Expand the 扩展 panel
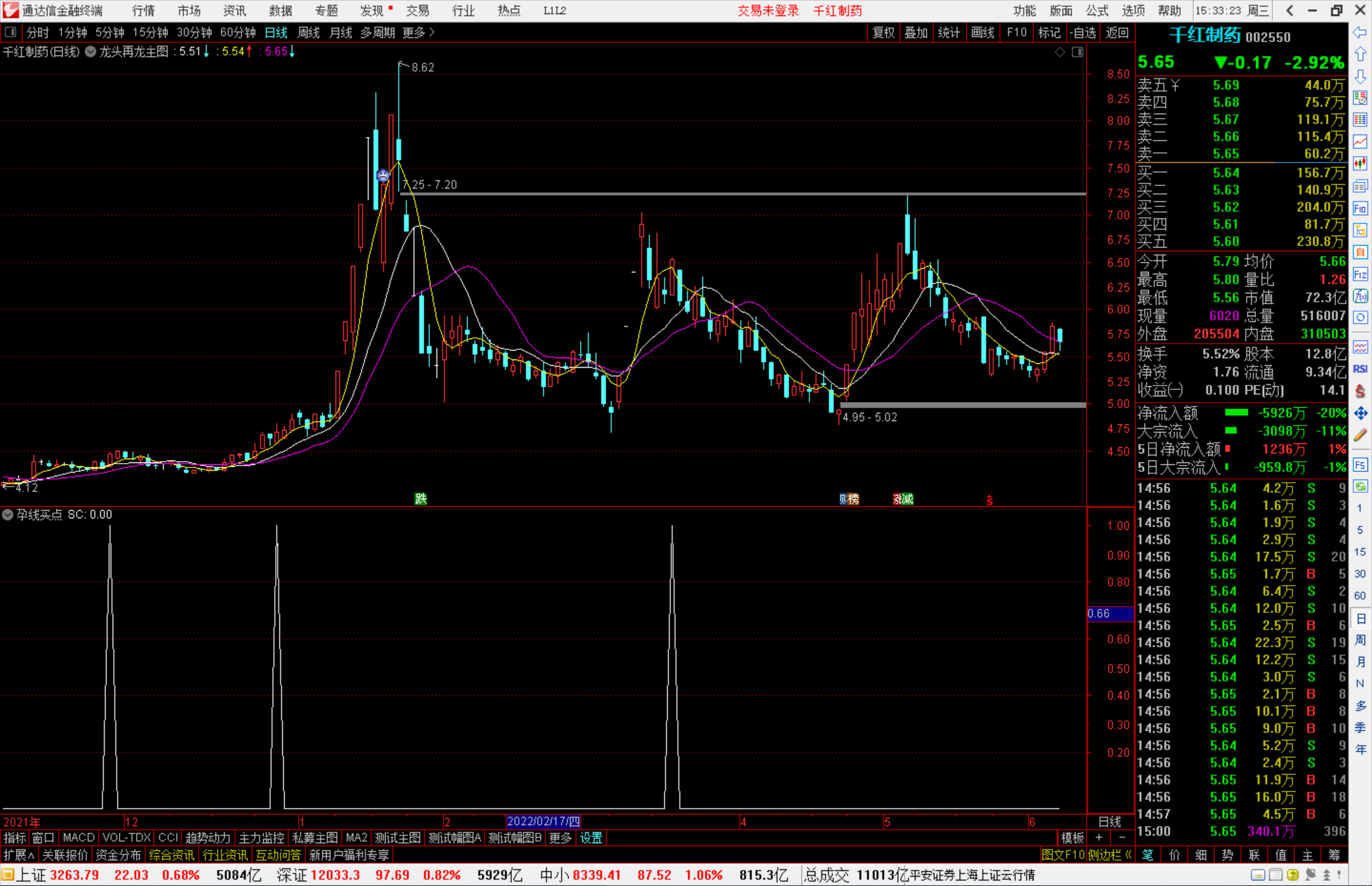The width and height of the screenshot is (1372, 886). (19, 855)
